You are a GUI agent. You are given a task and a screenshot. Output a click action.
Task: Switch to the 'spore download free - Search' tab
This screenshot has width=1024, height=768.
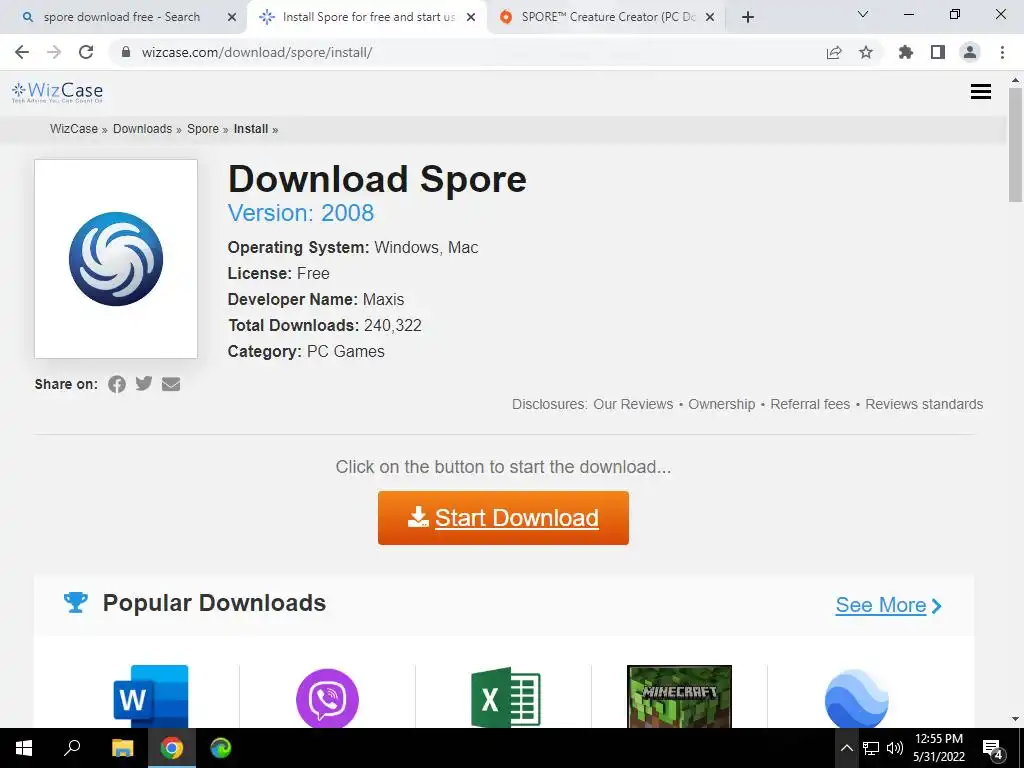pyautogui.click(x=121, y=17)
